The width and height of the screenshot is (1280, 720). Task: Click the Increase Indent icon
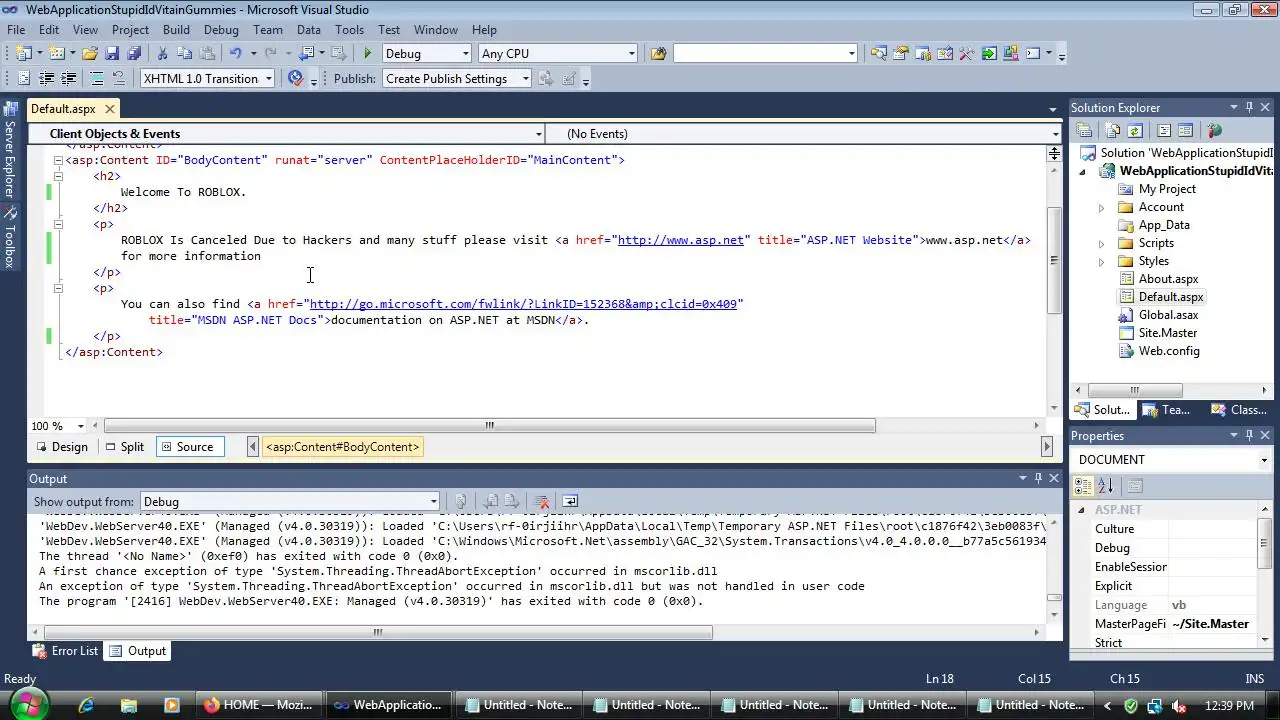pos(68,78)
